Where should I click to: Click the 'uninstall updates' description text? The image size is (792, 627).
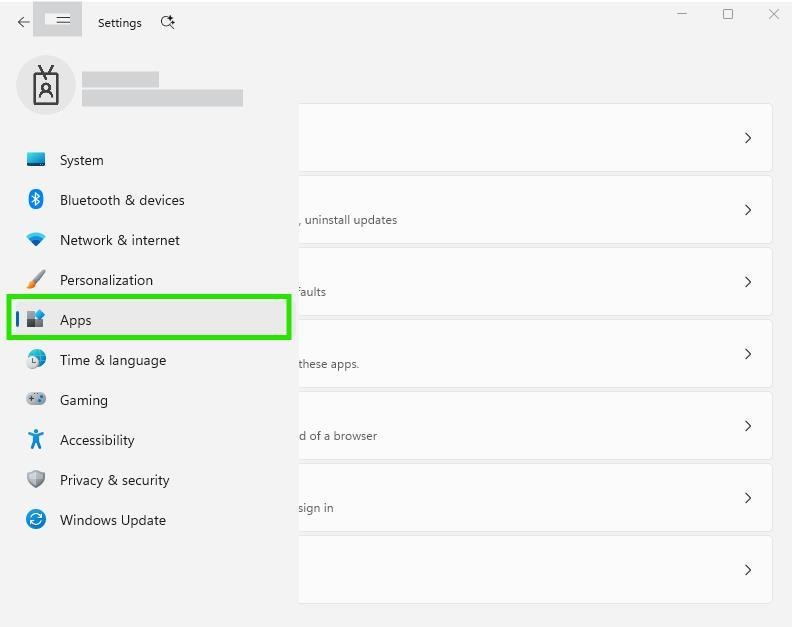pyautogui.click(x=351, y=220)
